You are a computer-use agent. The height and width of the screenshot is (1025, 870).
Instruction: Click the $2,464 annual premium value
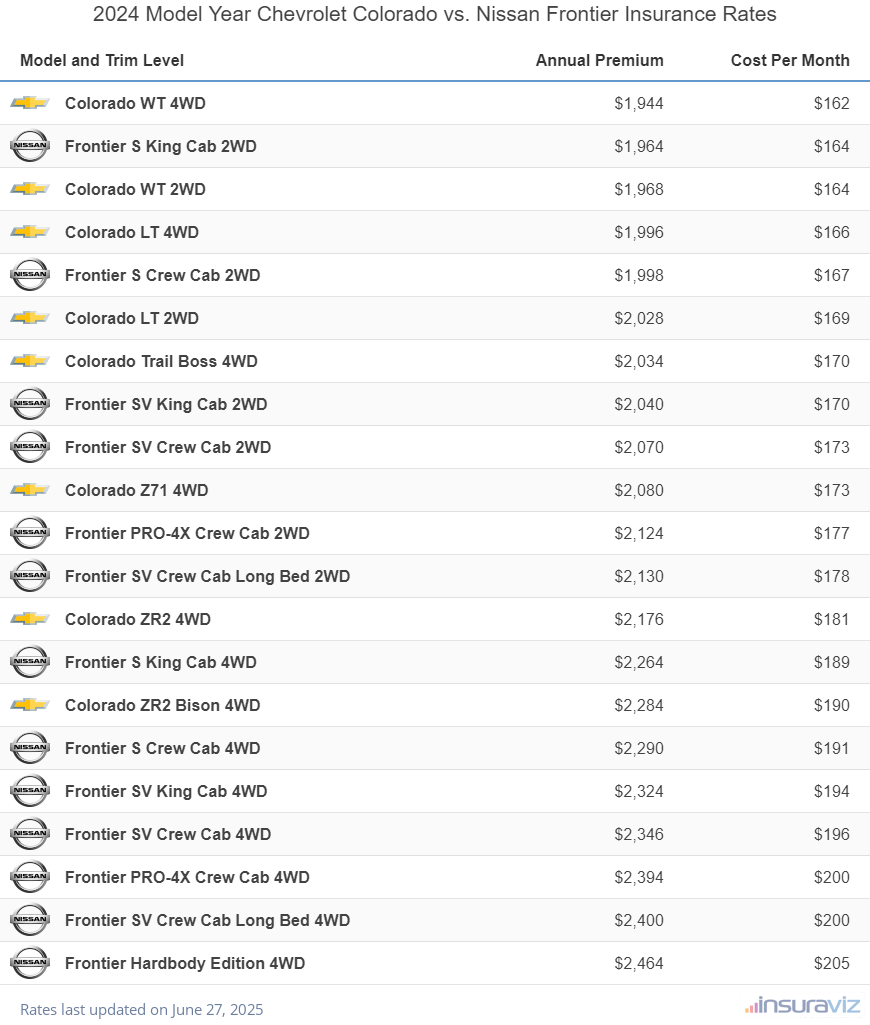pos(639,964)
